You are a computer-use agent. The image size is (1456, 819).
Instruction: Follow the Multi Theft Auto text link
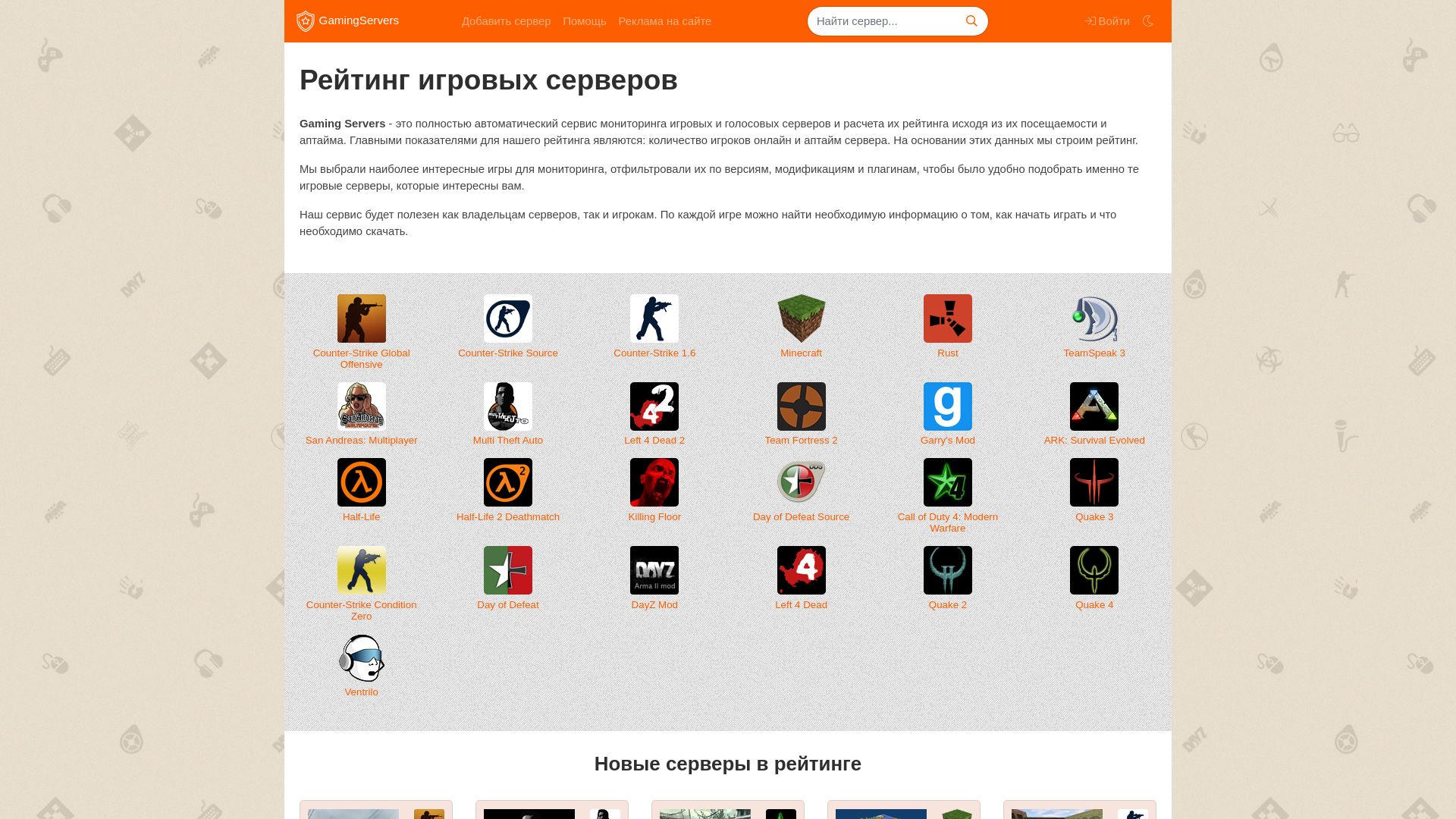pyautogui.click(x=508, y=441)
